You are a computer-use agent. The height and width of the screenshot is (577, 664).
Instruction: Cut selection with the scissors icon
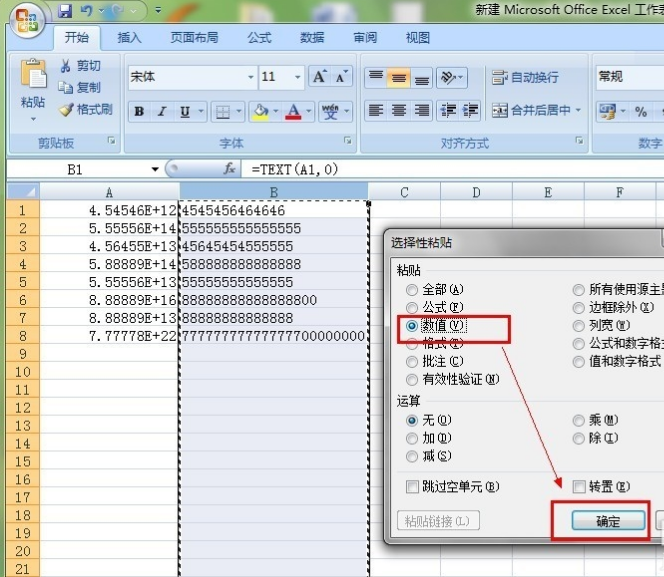(65, 66)
